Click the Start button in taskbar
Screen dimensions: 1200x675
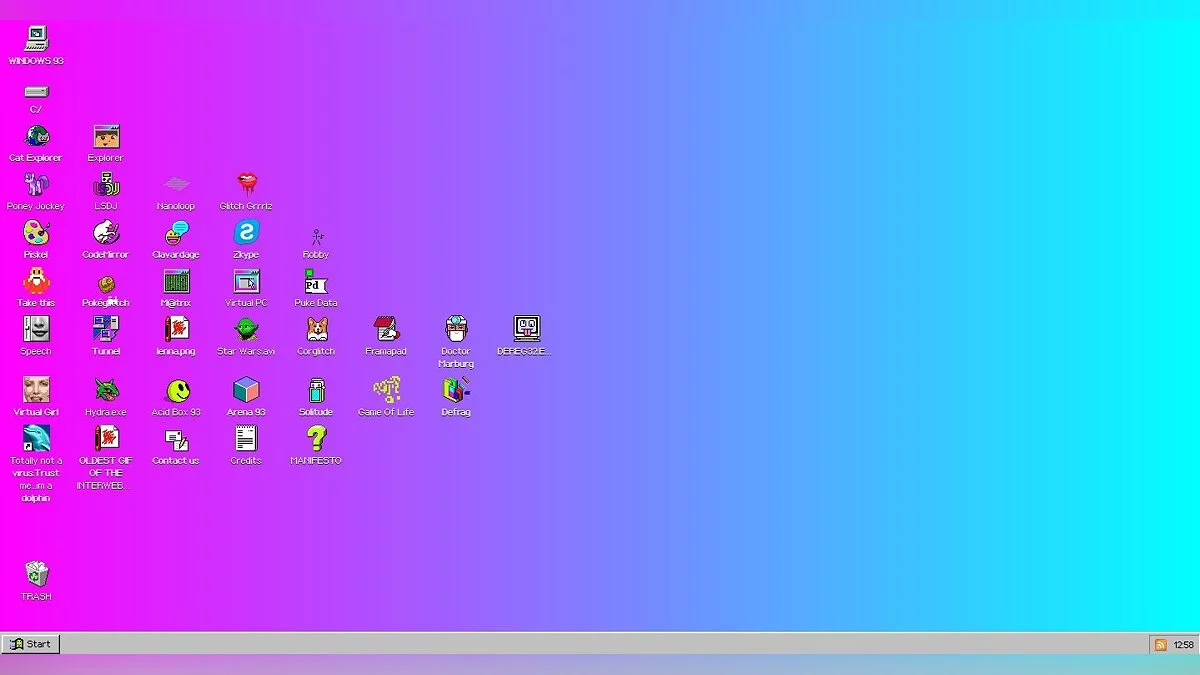pyautogui.click(x=31, y=644)
